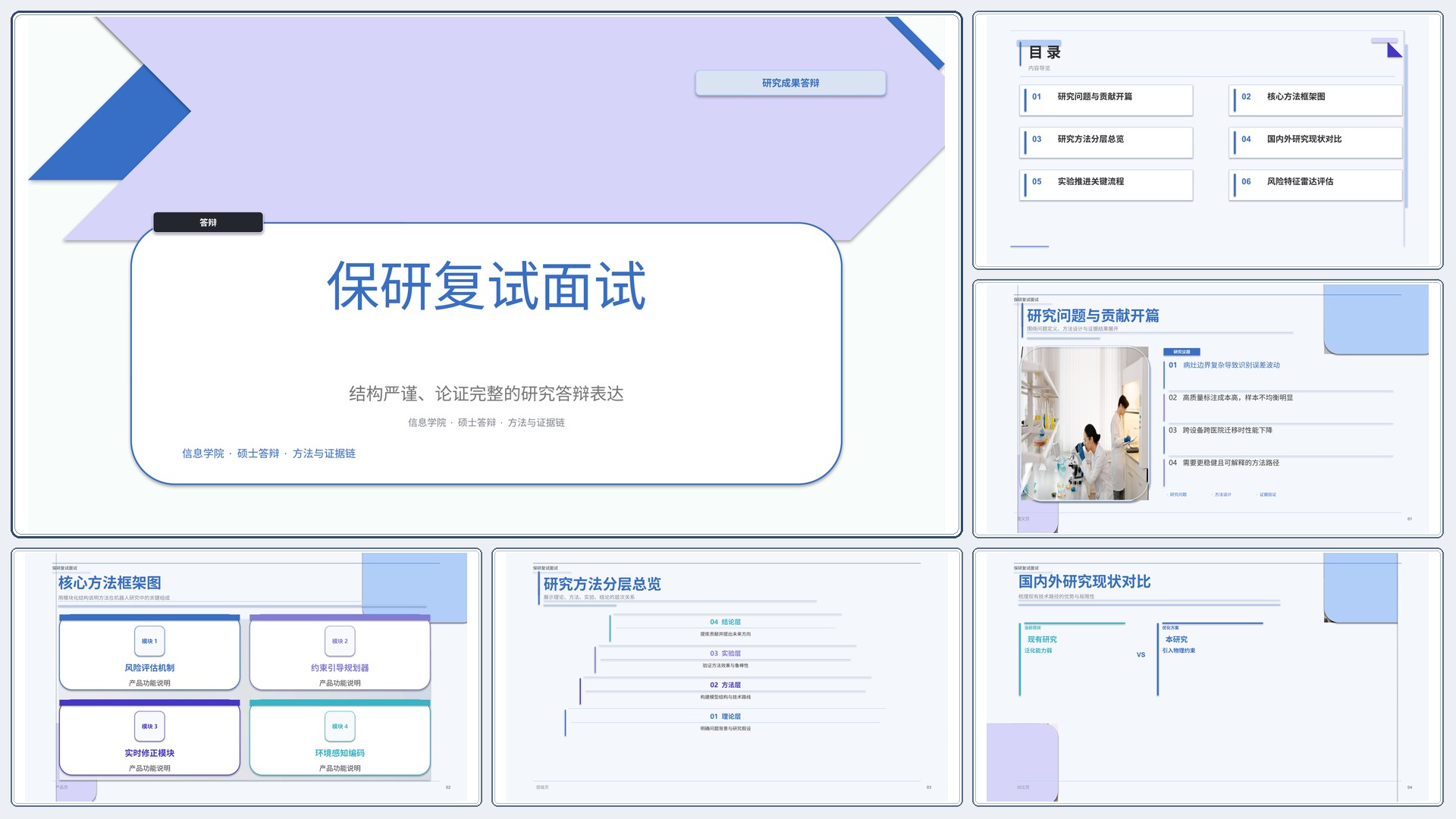Image resolution: width=1456 pixels, height=819 pixels.
Task: Click the blue footer 信息学院 · 硕士答辩 · 方法与证据链
Action: [x=268, y=453]
